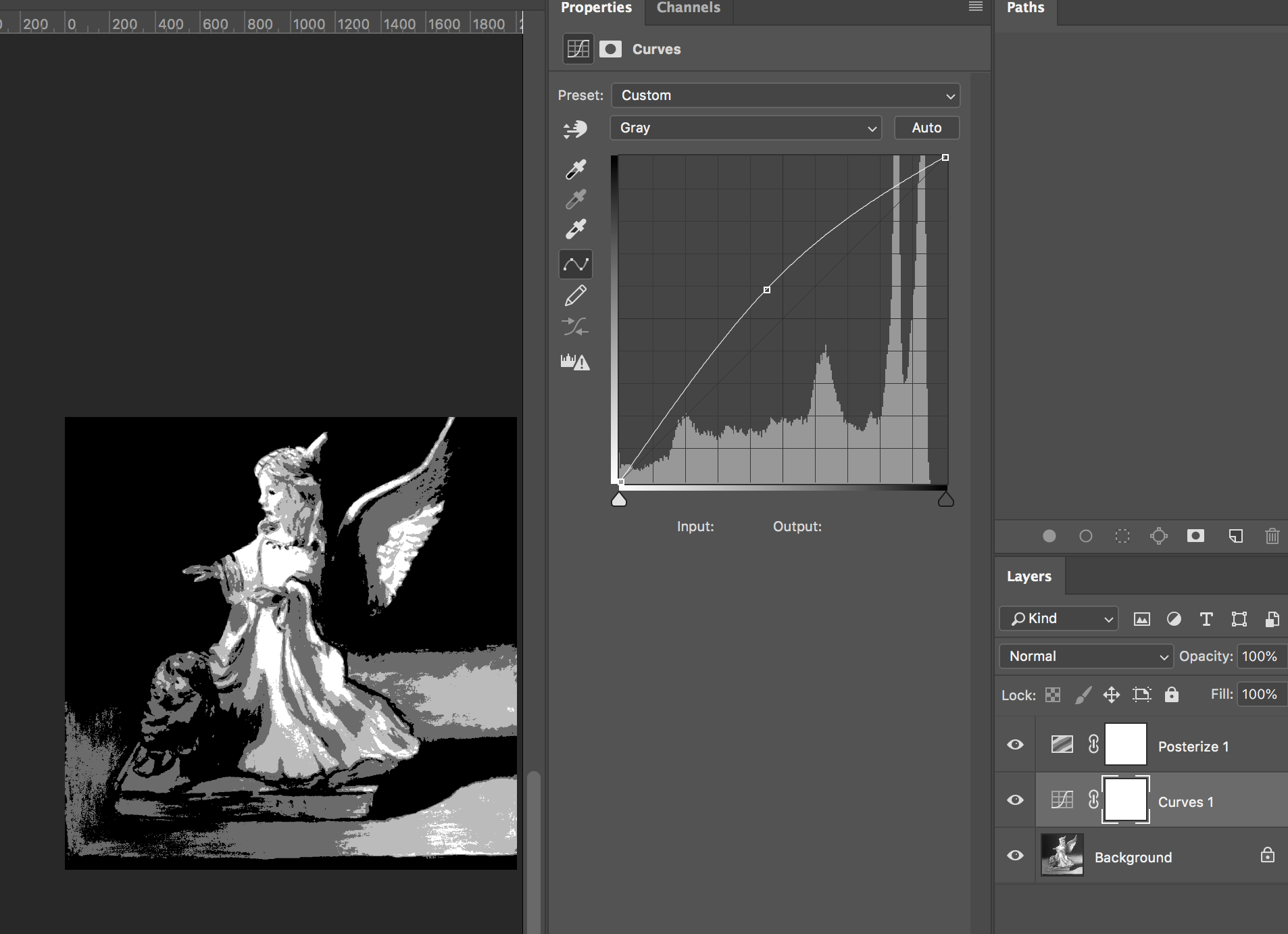Select the Layers tab
The image size is (1288, 934).
pos(1029,576)
